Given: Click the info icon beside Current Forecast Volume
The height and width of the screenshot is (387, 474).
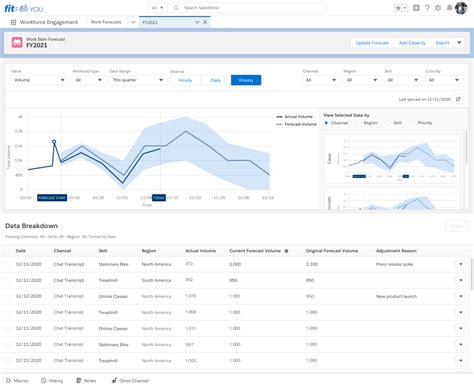Looking at the screenshot, I should (x=286, y=251).
